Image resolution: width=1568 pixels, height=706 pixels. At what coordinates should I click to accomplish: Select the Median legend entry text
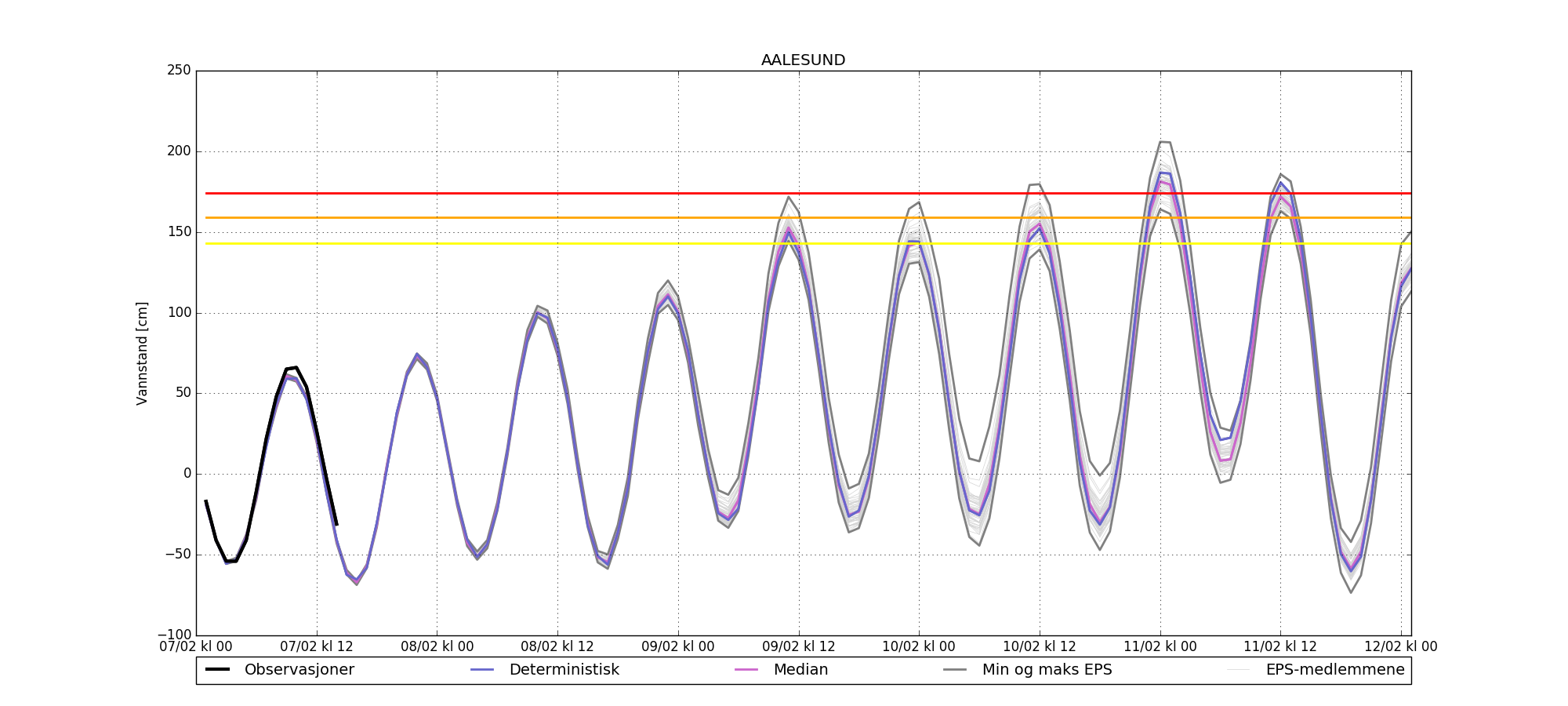point(800,670)
